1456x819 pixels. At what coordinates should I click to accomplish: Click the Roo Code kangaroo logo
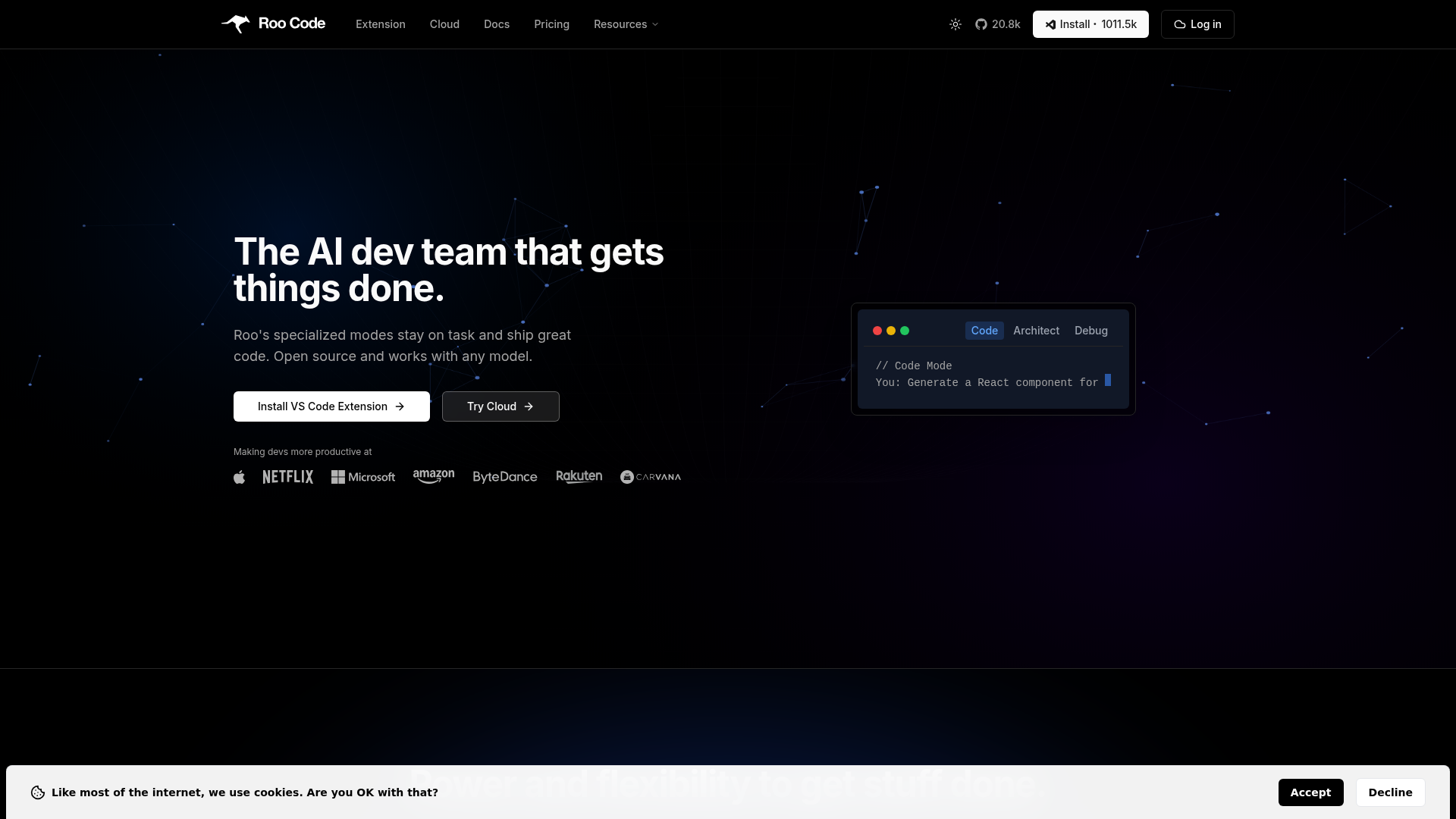pos(236,24)
